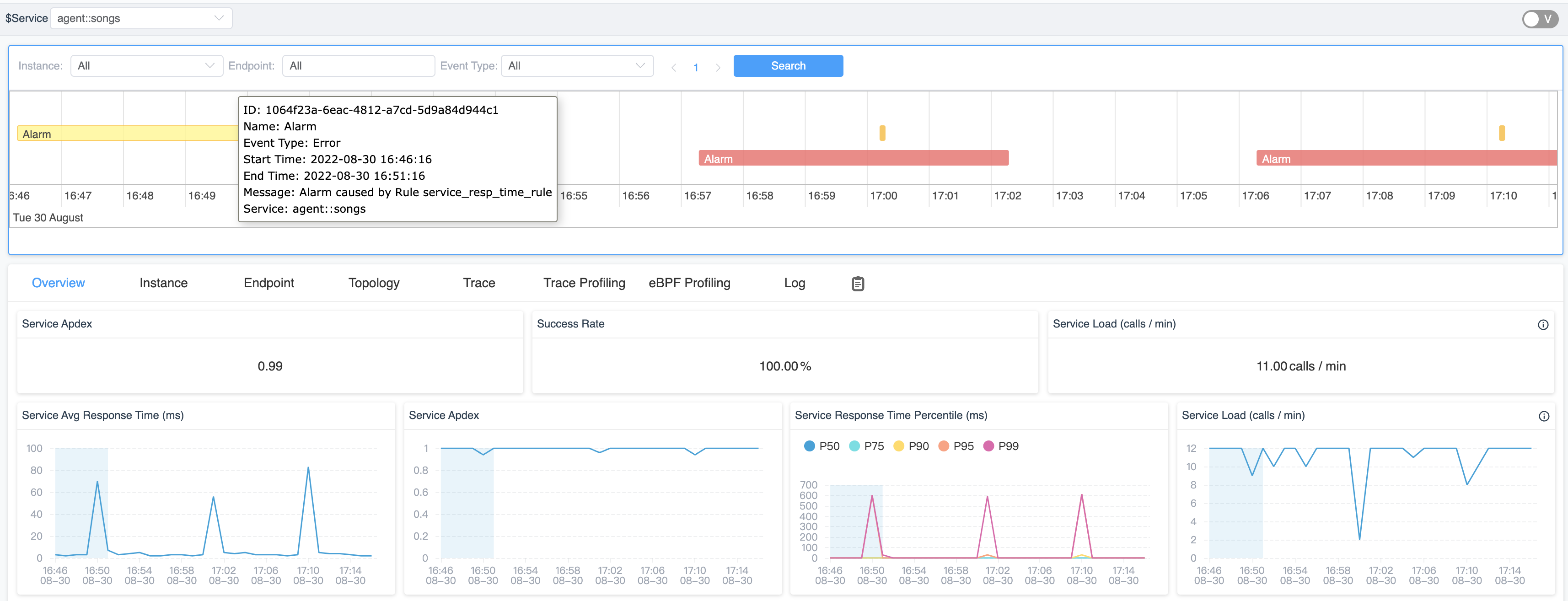Toggle P99 series in percentile legend
The image size is (1568, 601).
click(x=1001, y=446)
